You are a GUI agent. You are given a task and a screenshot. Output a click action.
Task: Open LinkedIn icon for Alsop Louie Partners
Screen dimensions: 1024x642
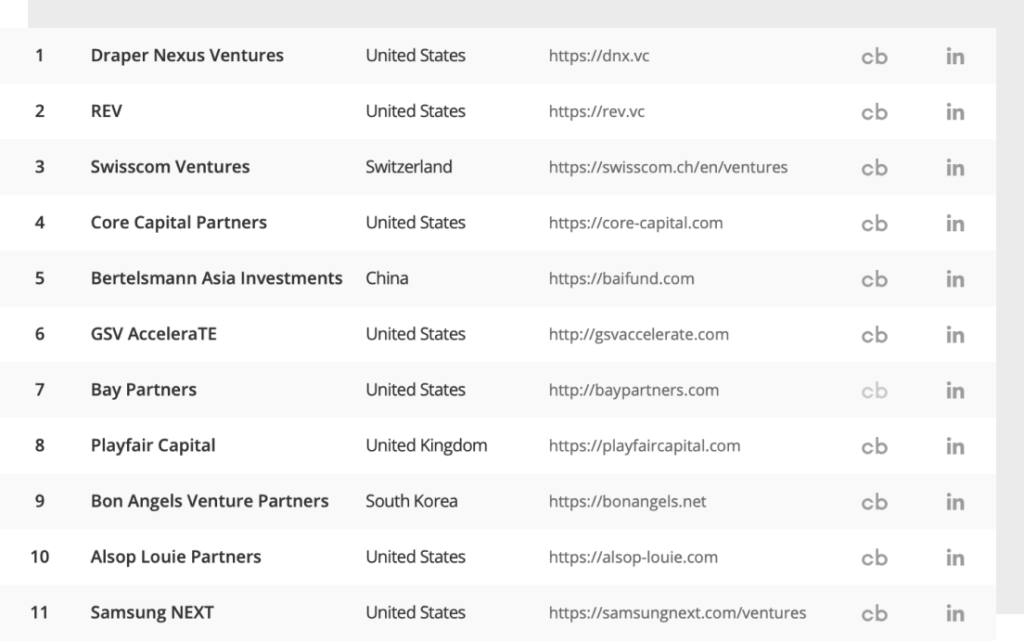click(955, 558)
